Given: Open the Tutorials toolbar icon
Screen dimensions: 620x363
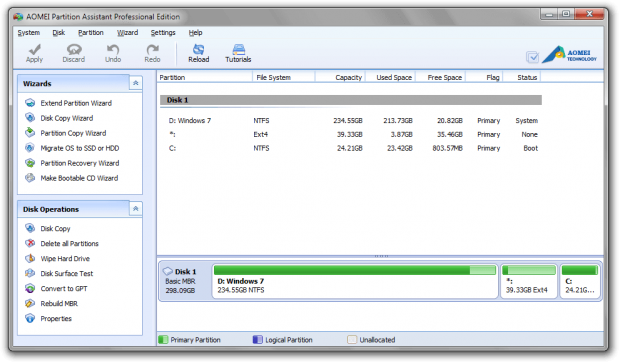Looking at the screenshot, I should pyautogui.click(x=238, y=49).
